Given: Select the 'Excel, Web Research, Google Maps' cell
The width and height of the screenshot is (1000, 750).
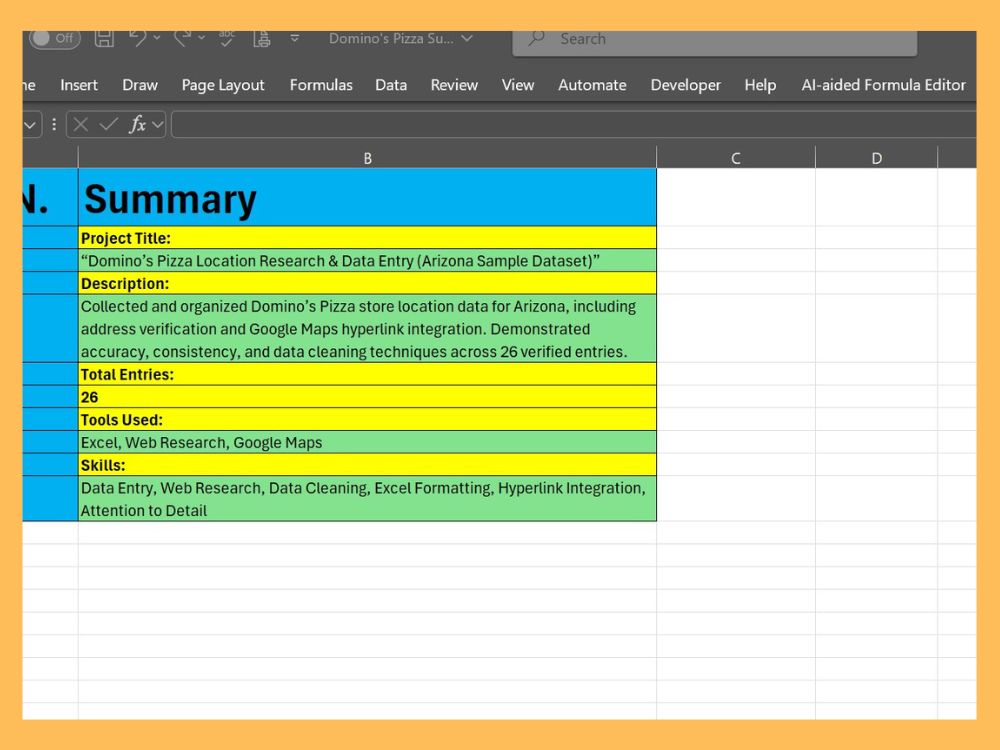Looking at the screenshot, I should 367,442.
